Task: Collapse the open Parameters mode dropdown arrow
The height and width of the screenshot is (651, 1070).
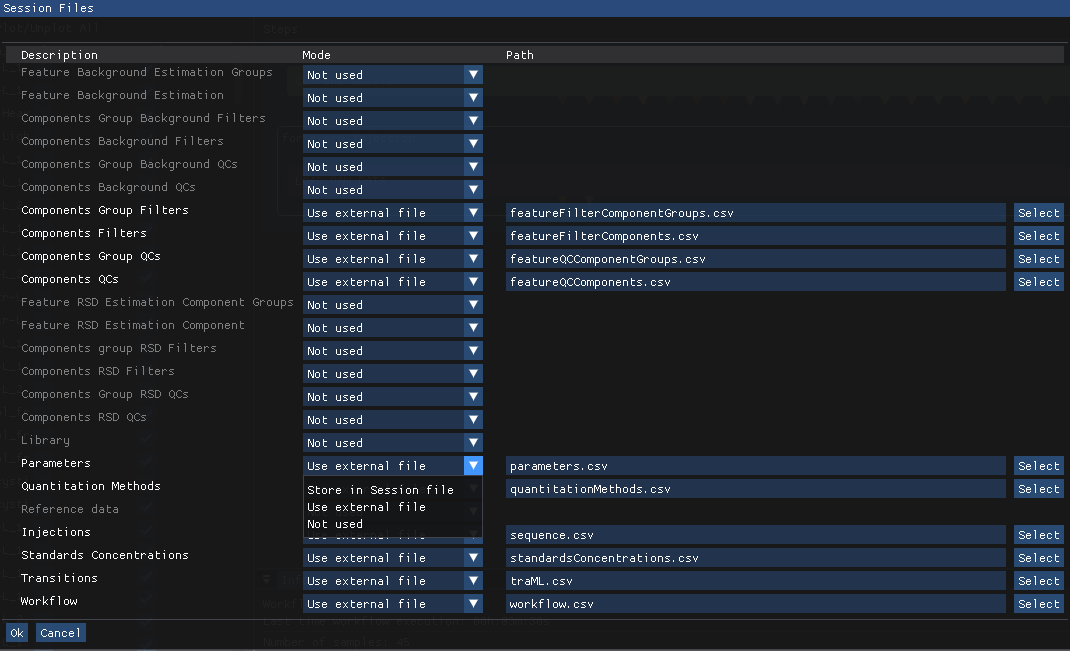Action: click(x=473, y=465)
